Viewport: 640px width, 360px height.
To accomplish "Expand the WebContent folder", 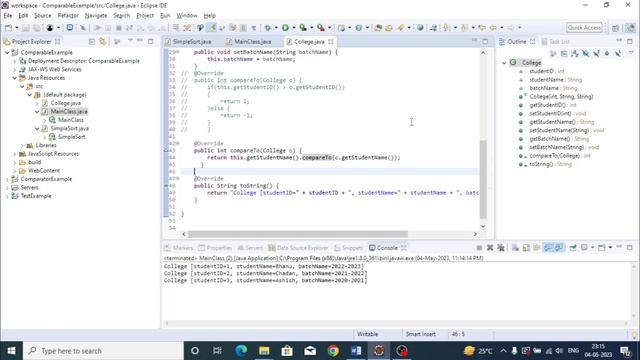I will [15, 171].
